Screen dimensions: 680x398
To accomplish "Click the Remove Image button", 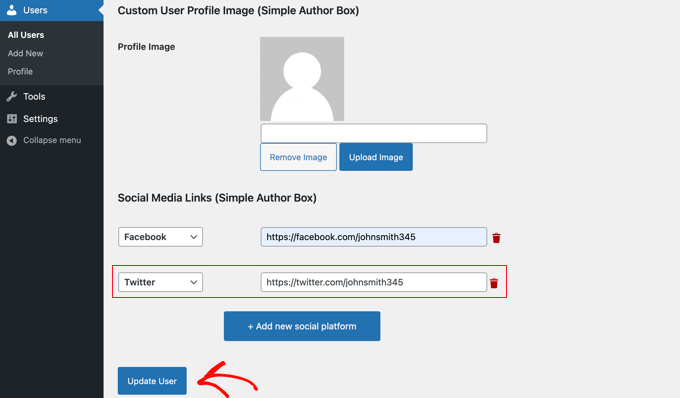I will [x=298, y=157].
